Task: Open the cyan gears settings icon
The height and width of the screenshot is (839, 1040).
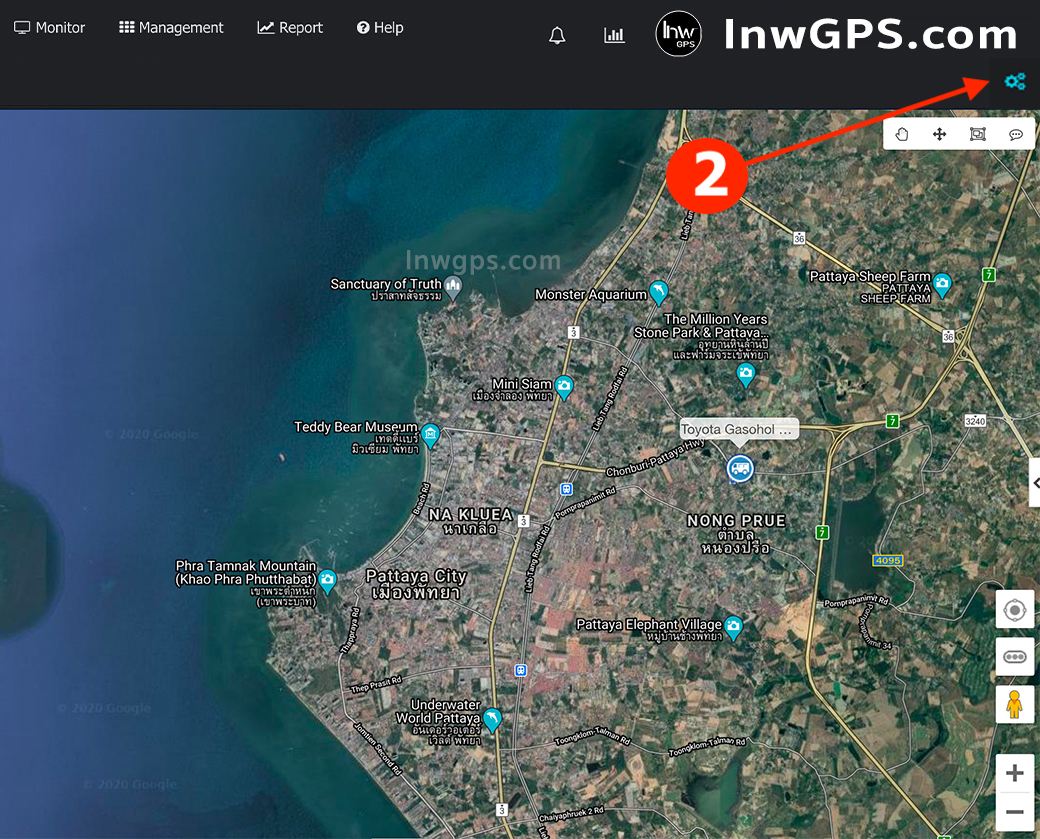Action: 1015,82
